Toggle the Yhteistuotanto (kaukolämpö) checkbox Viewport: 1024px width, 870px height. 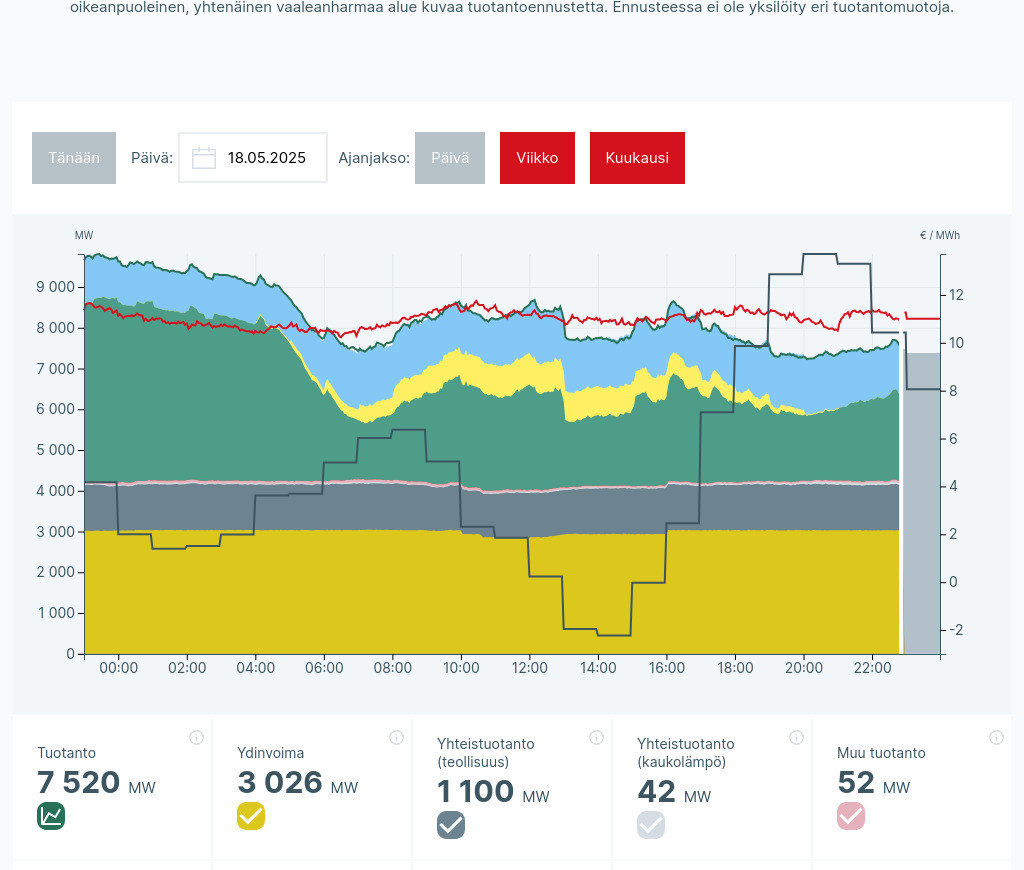[x=651, y=825]
